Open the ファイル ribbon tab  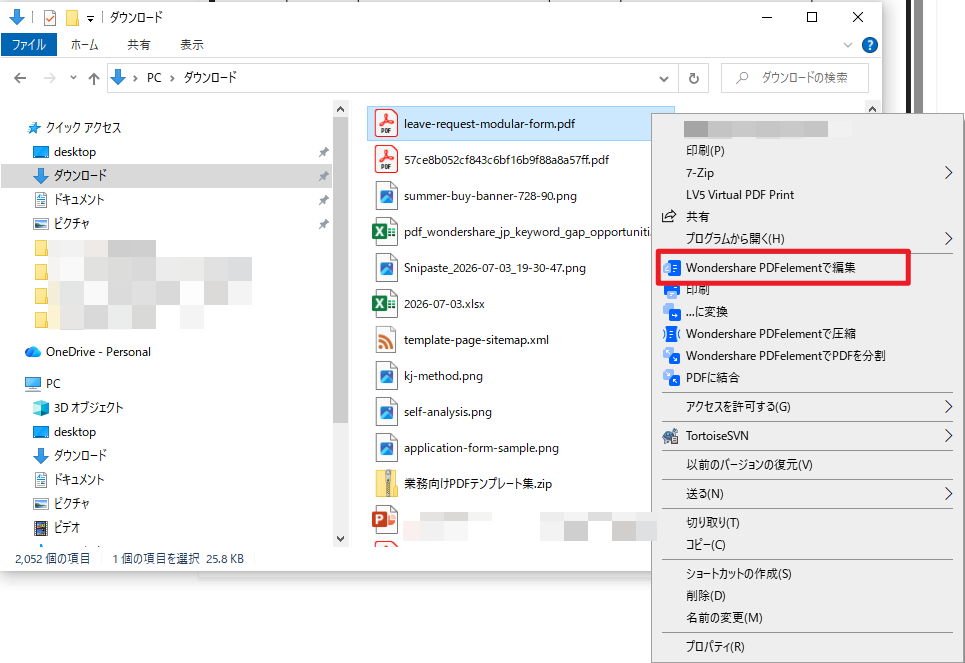[29, 45]
